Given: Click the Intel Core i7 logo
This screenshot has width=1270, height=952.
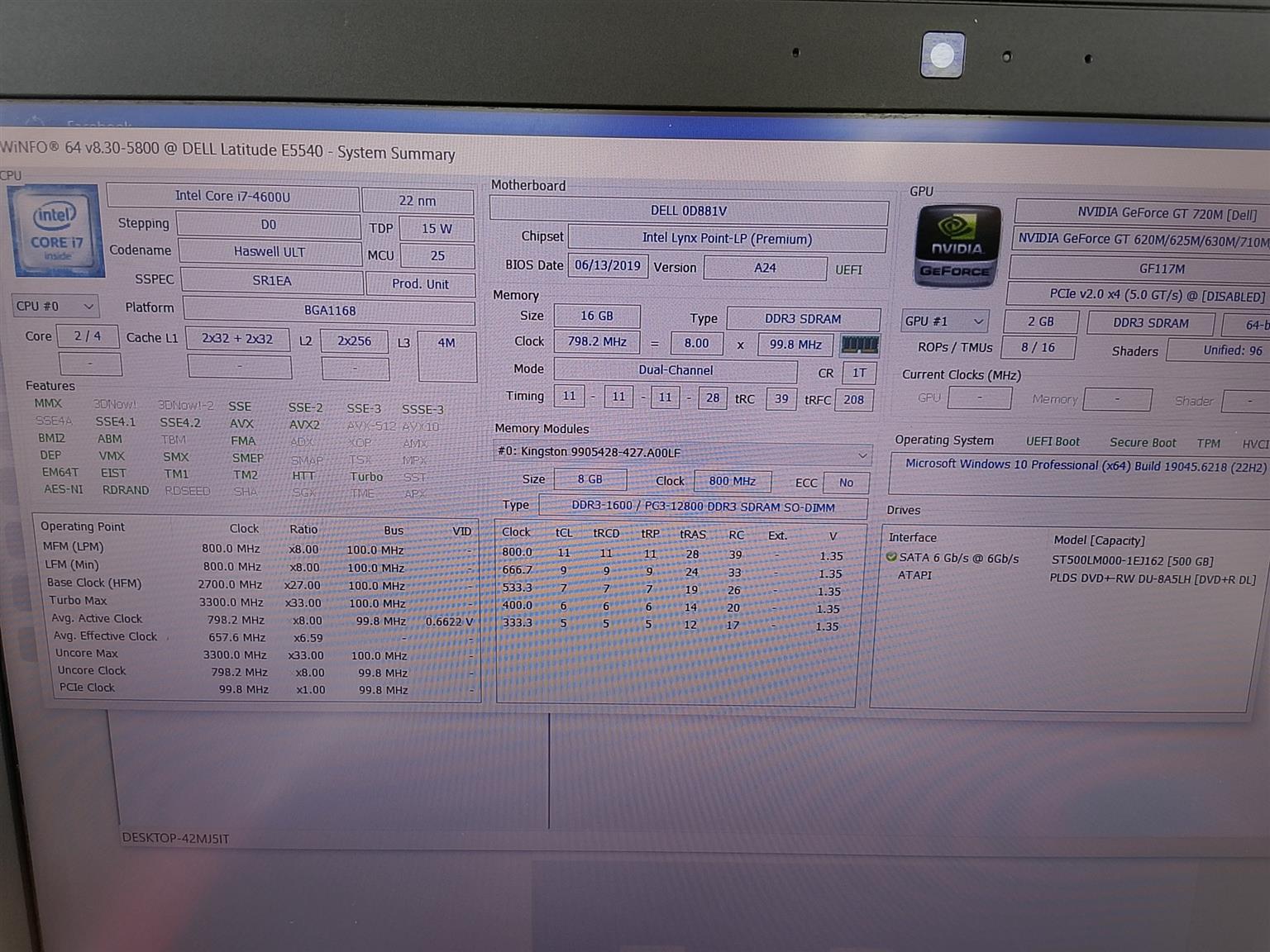Looking at the screenshot, I should (x=56, y=231).
